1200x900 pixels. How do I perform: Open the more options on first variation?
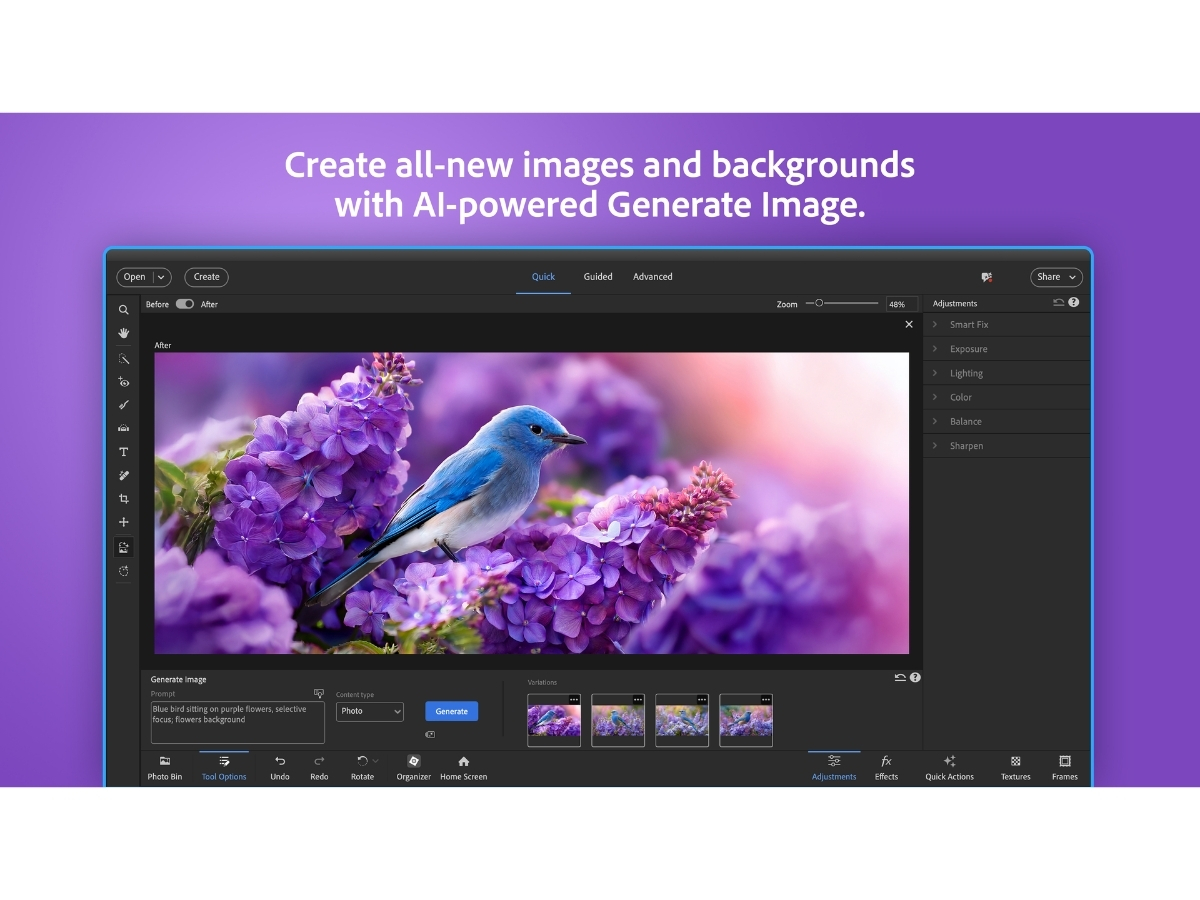574,700
